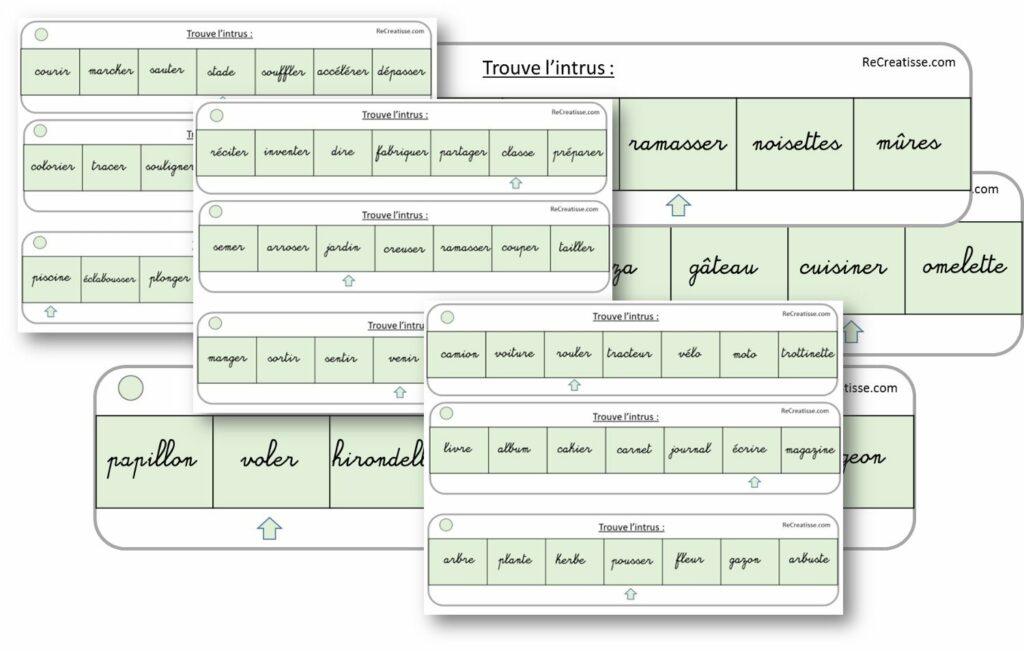Click the green "mûres" cell
The height and width of the screenshot is (651, 1024).
point(909,144)
